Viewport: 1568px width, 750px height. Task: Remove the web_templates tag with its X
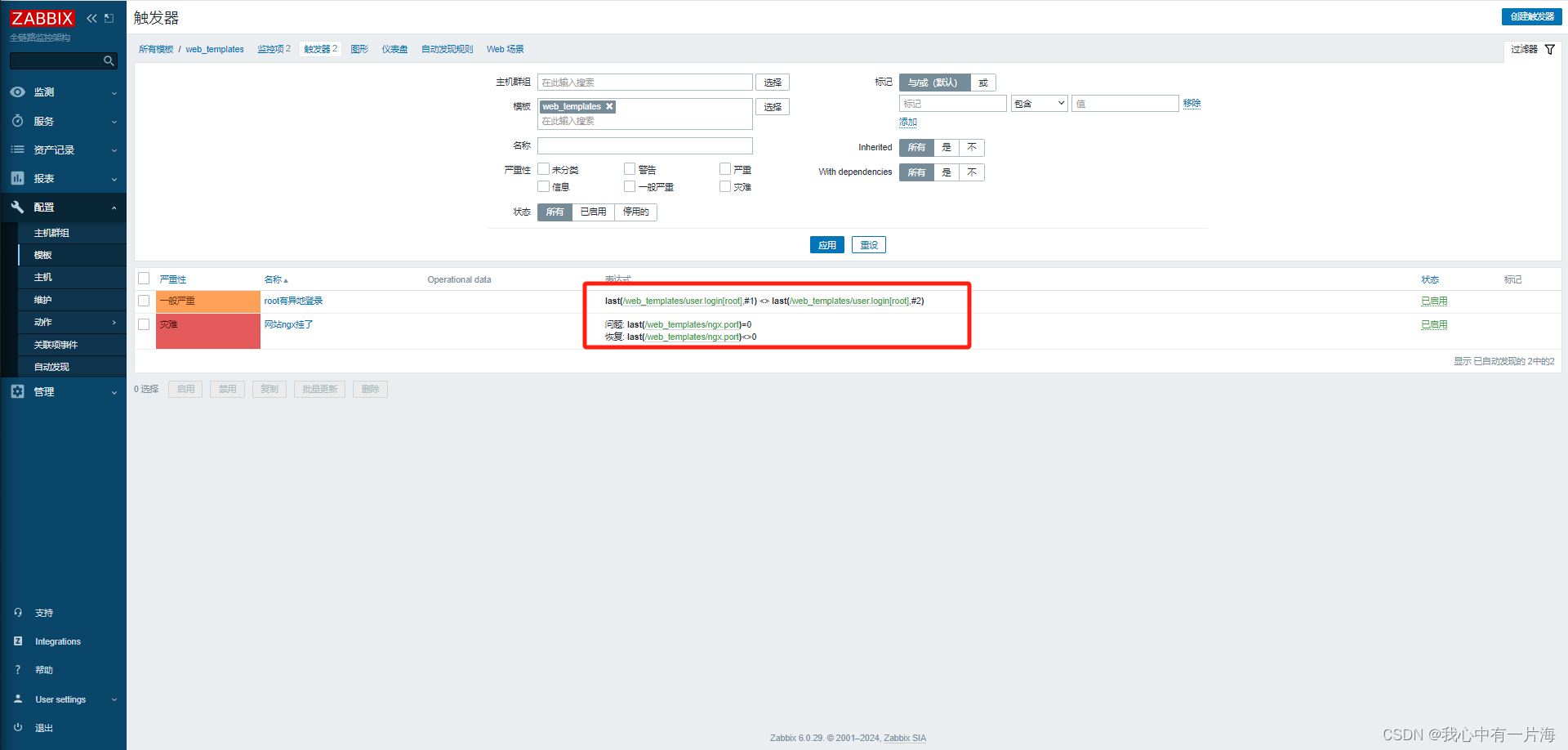pos(609,107)
